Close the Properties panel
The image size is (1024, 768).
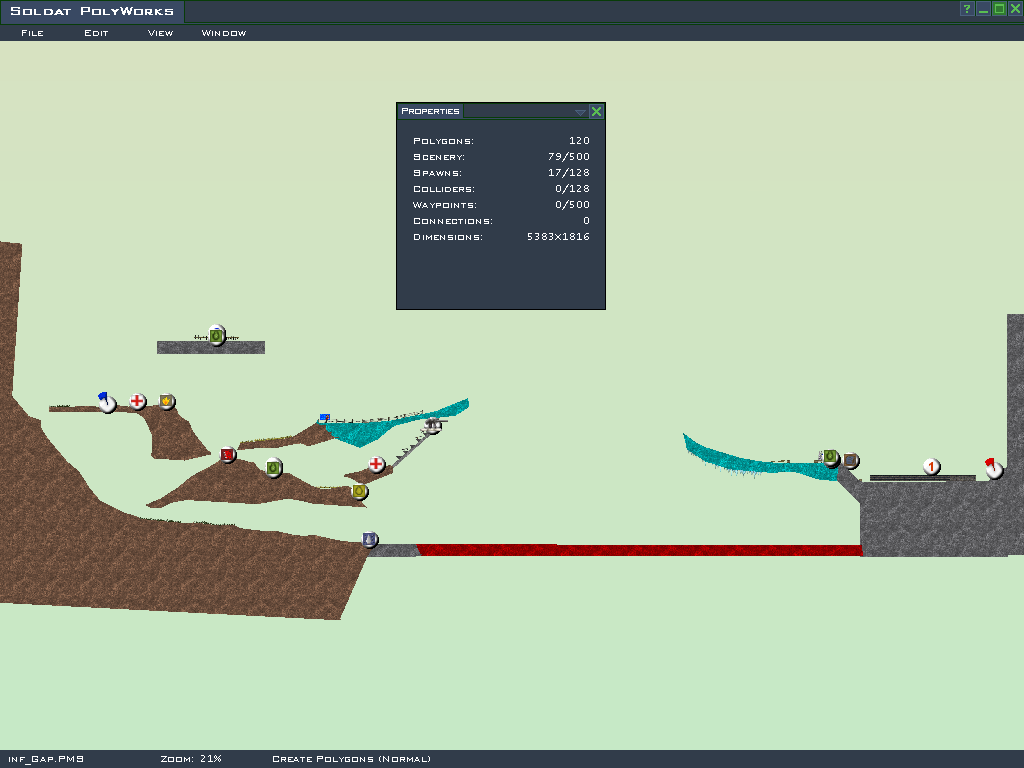(x=596, y=112)
